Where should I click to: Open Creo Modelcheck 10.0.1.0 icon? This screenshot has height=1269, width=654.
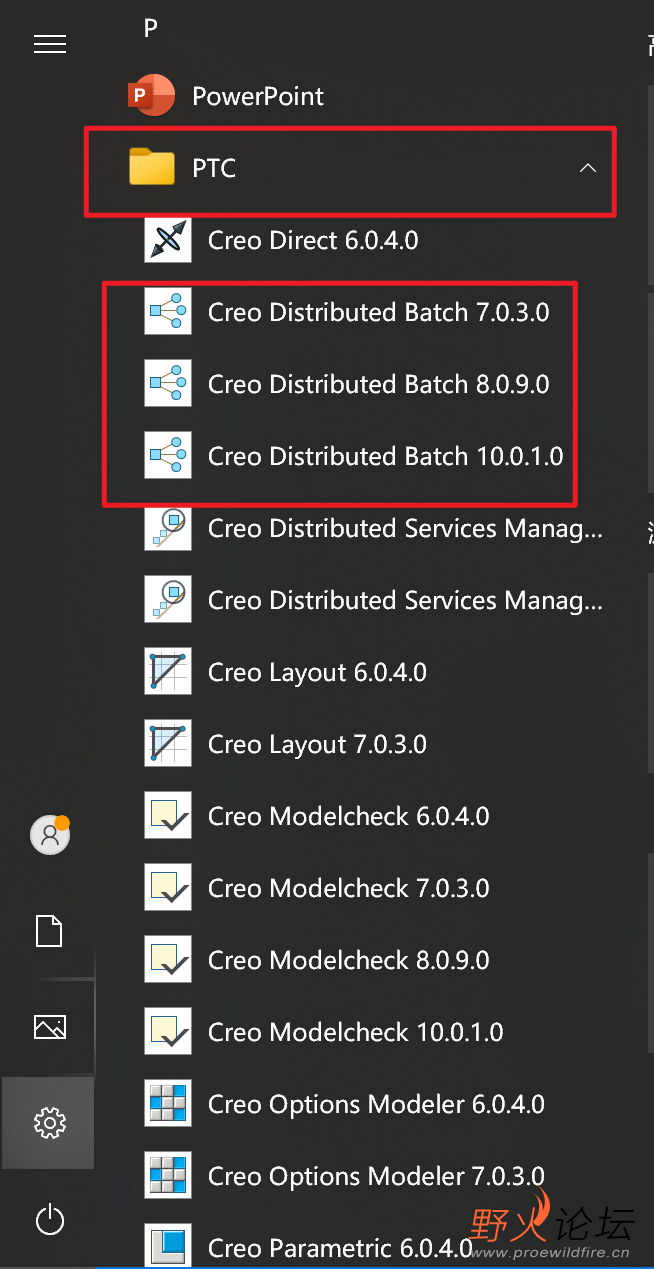(168, 1032)
